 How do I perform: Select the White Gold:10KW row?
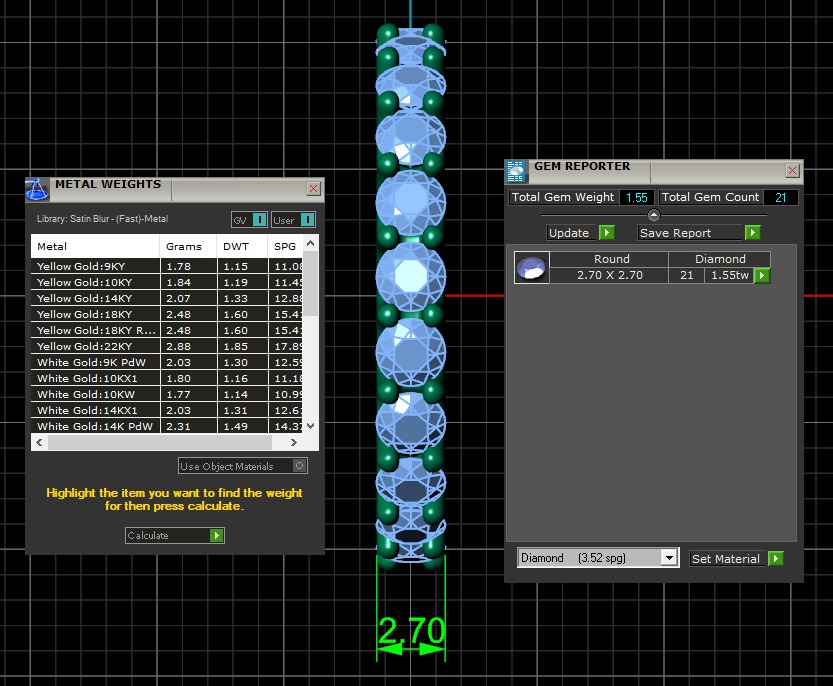point(167,394)
